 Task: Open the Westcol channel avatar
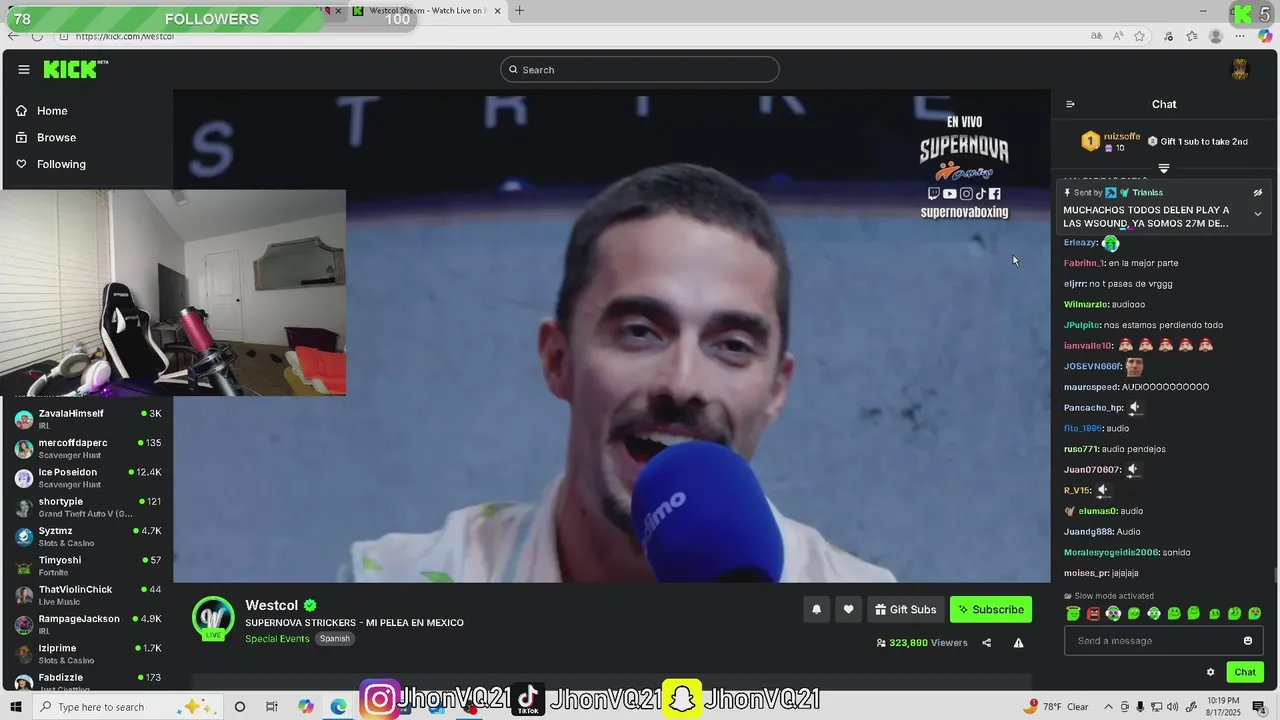[213, 618]
